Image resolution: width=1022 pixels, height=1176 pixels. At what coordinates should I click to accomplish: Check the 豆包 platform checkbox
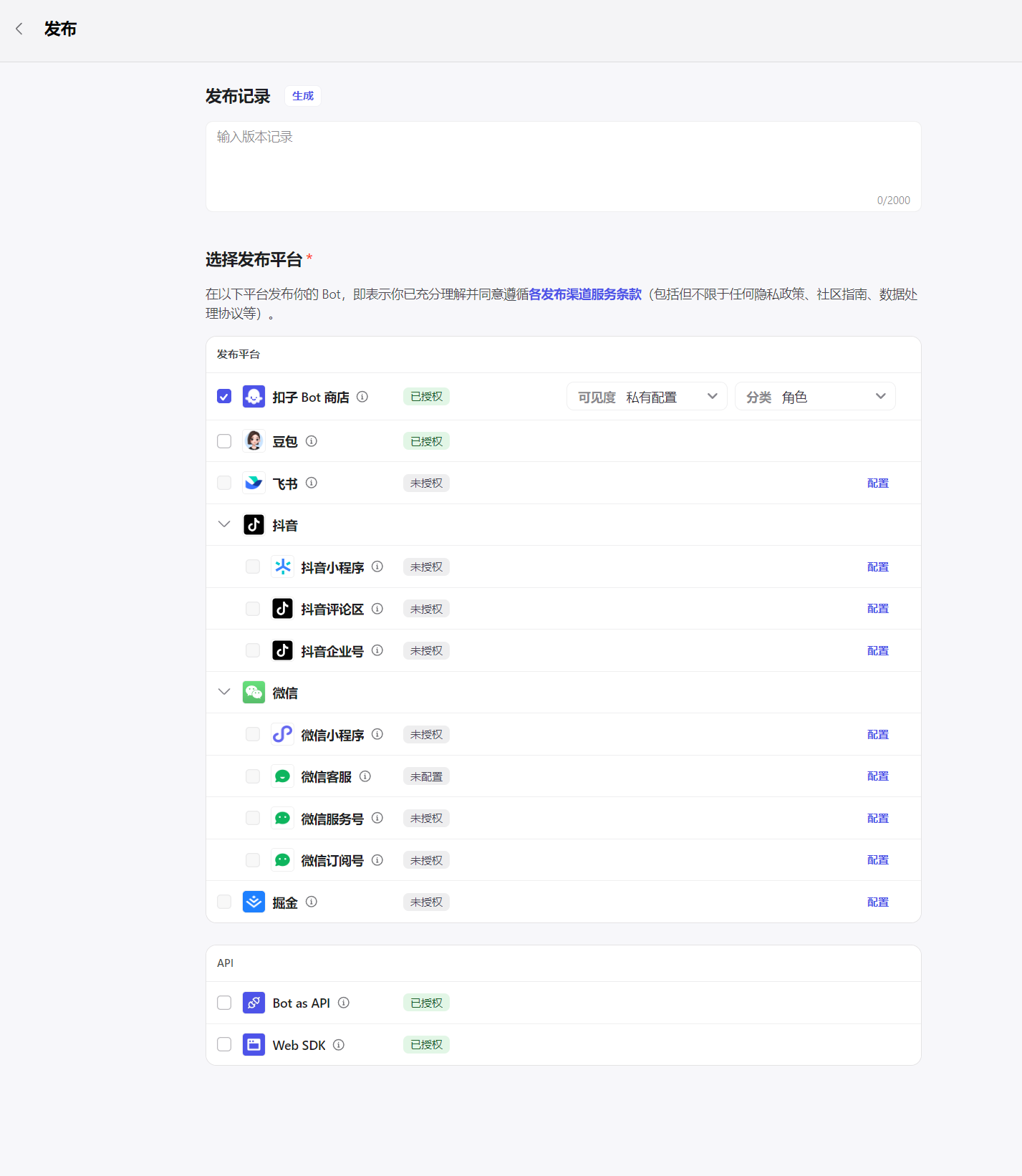pyautogui.click(x=224, y=441)
